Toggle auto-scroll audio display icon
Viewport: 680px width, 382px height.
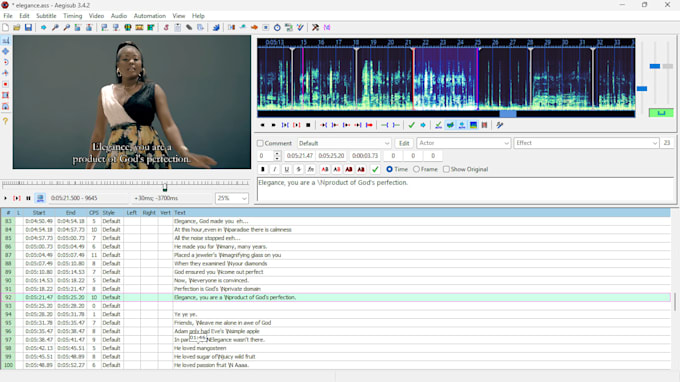point(462,125)
